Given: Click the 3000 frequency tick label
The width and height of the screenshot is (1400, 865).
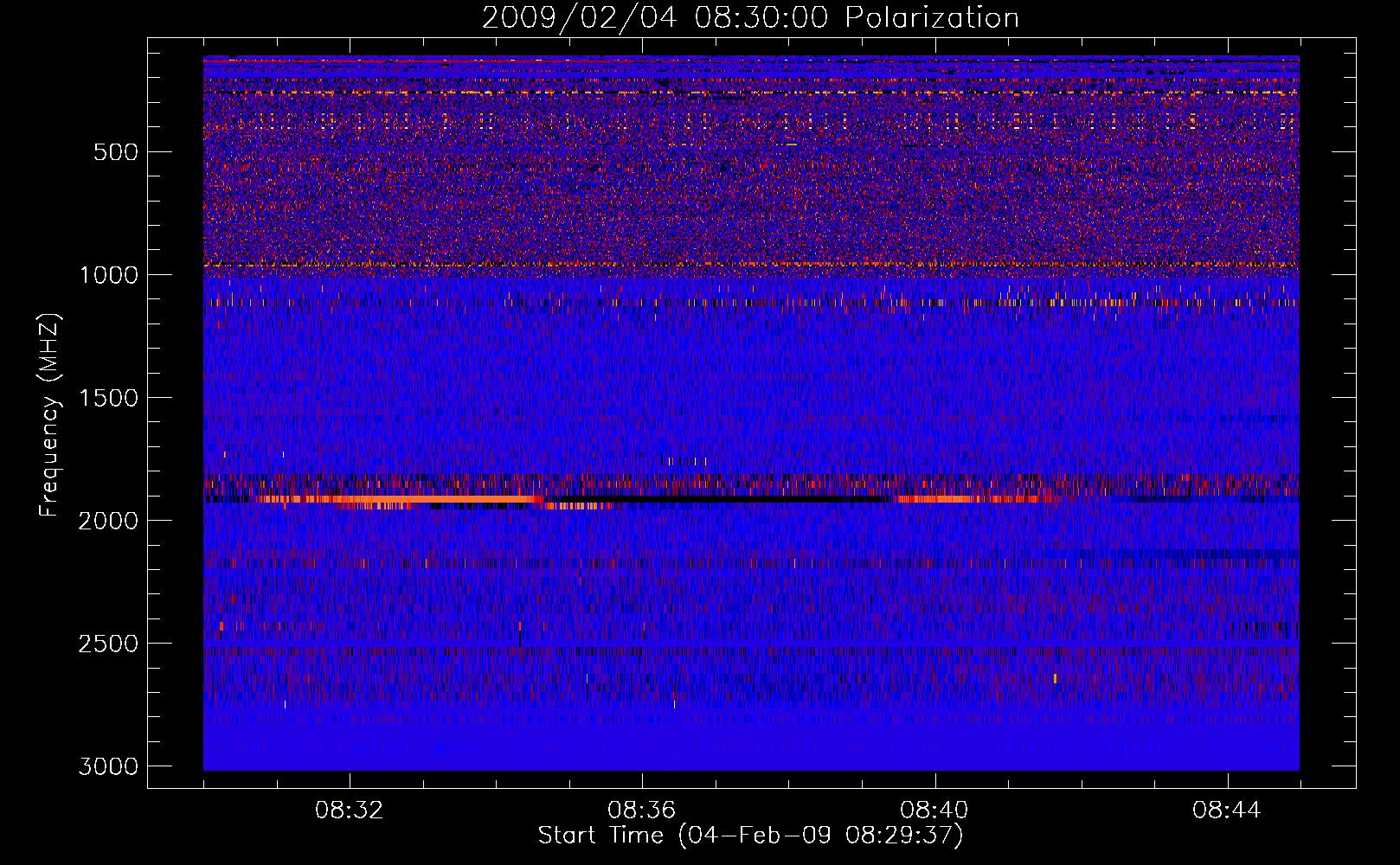Looking at the screenshot, I should click(x=108, y=766).
